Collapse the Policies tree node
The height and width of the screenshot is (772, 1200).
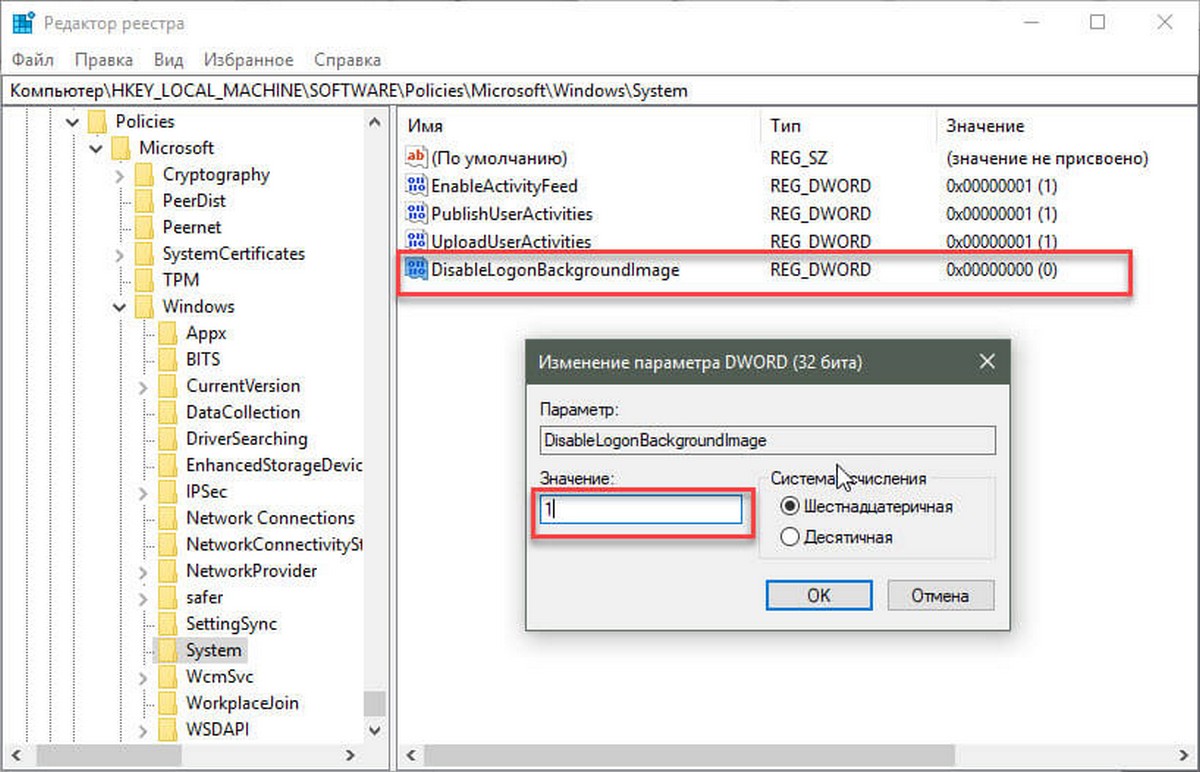[x=71, y=122]
